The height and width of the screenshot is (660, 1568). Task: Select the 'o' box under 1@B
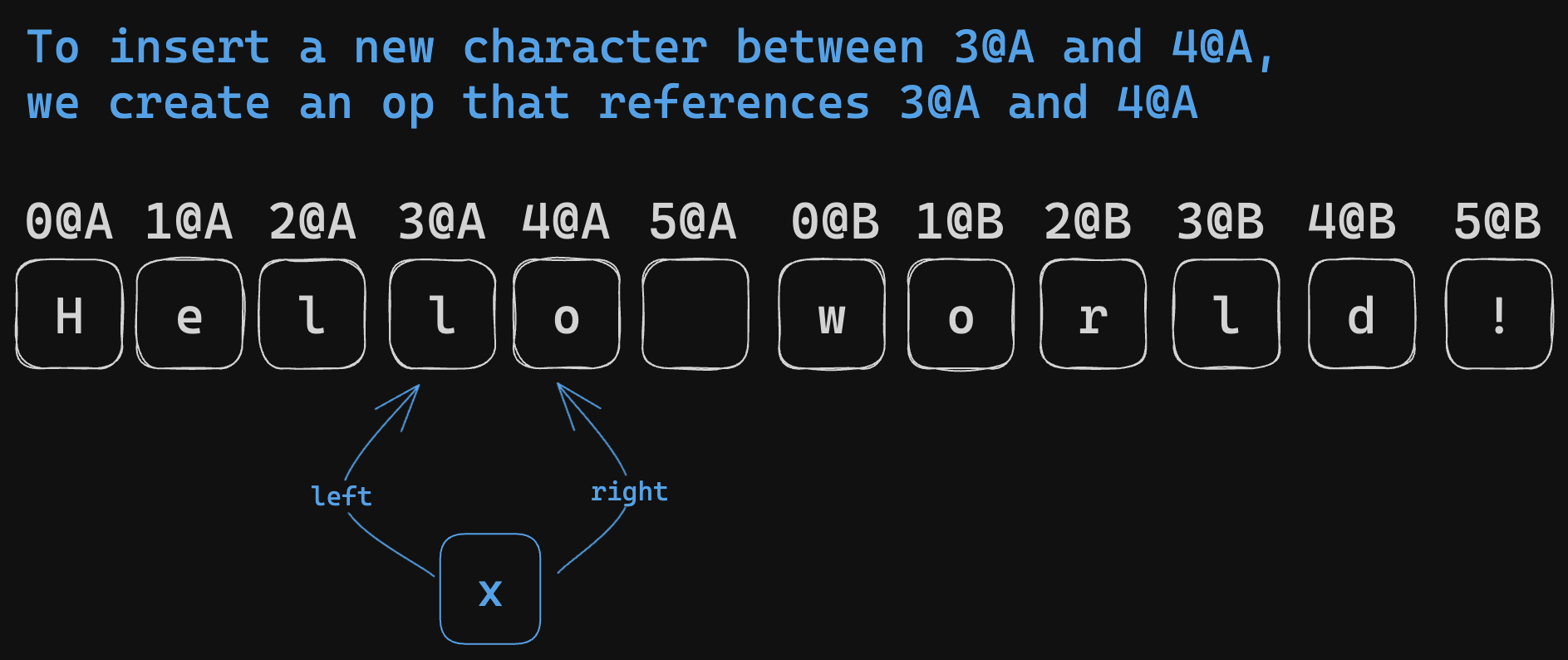tap(961, 314)
